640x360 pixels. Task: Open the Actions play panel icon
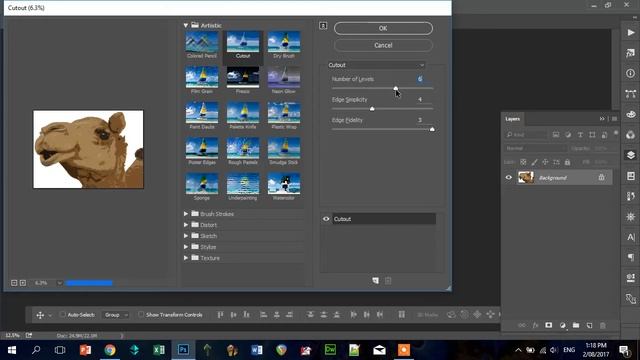(631, 33)
